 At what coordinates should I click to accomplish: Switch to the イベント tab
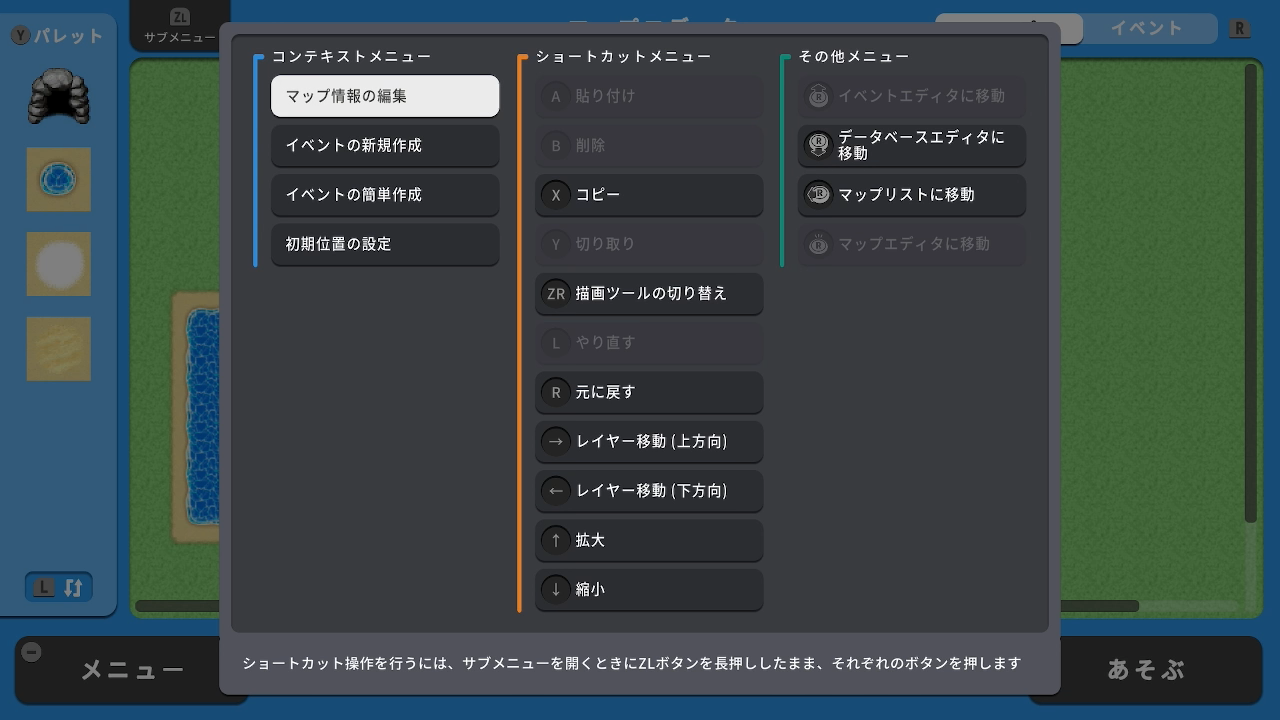[1146, 28]
